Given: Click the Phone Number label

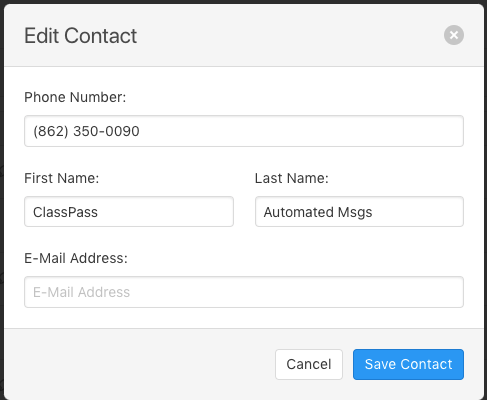Looking at the screenshot, I should (x=75, y=97).
